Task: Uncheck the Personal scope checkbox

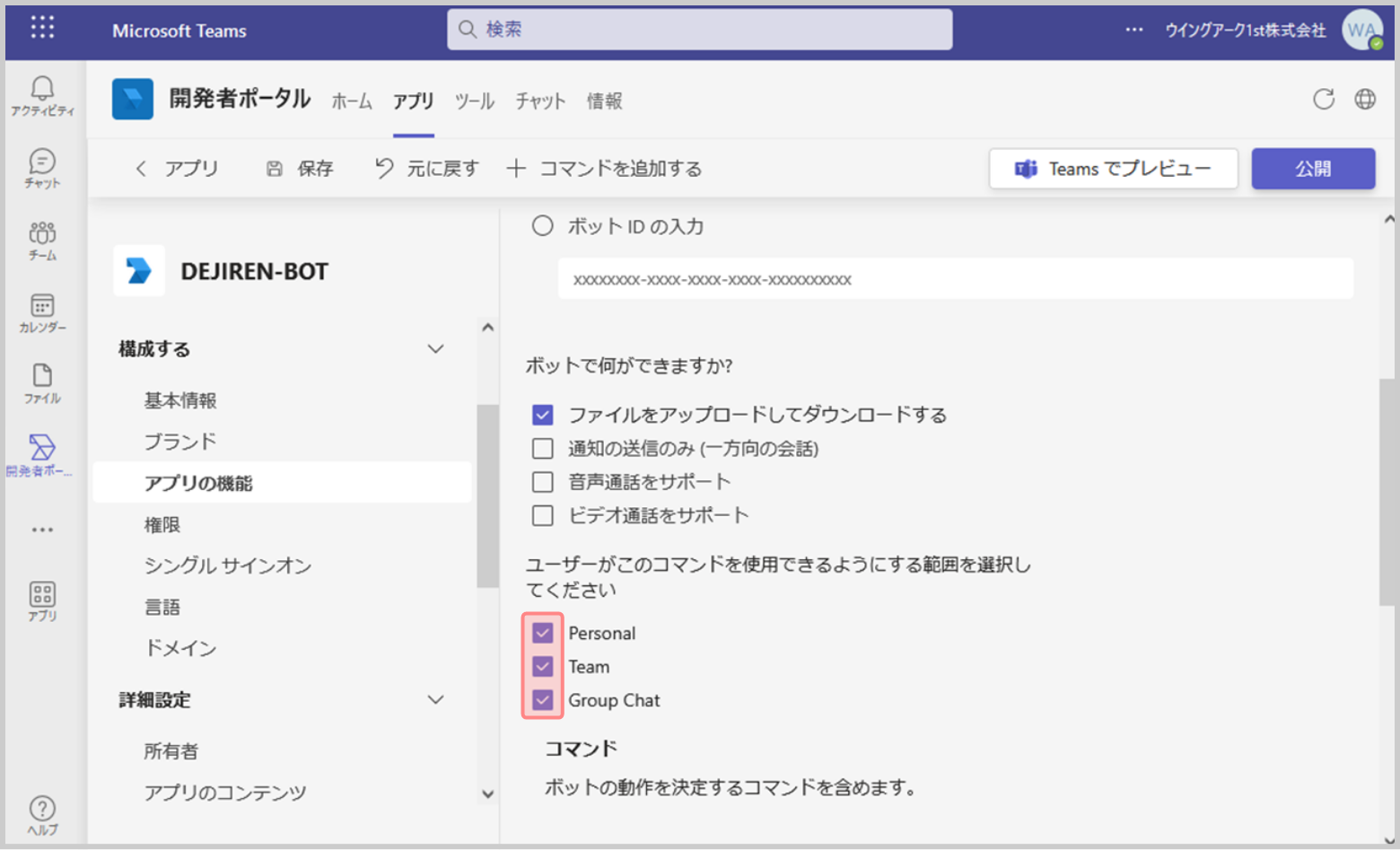Action: 542,633
